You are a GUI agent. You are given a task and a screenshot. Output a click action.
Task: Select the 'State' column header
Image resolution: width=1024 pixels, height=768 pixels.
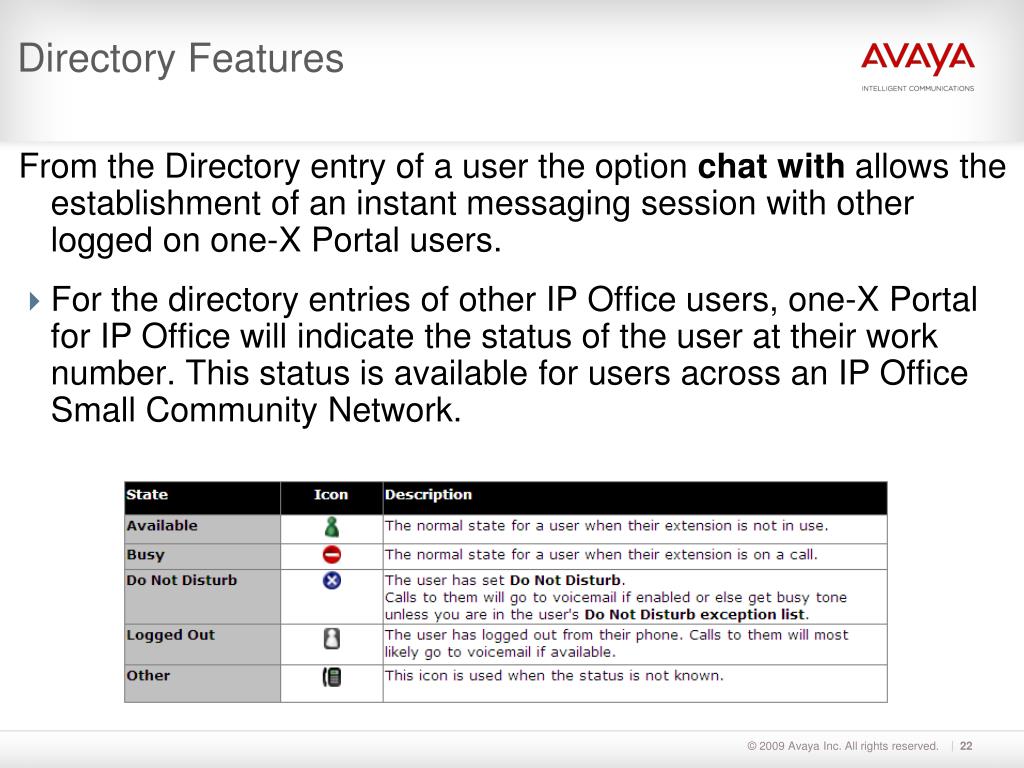coord(202,498)
